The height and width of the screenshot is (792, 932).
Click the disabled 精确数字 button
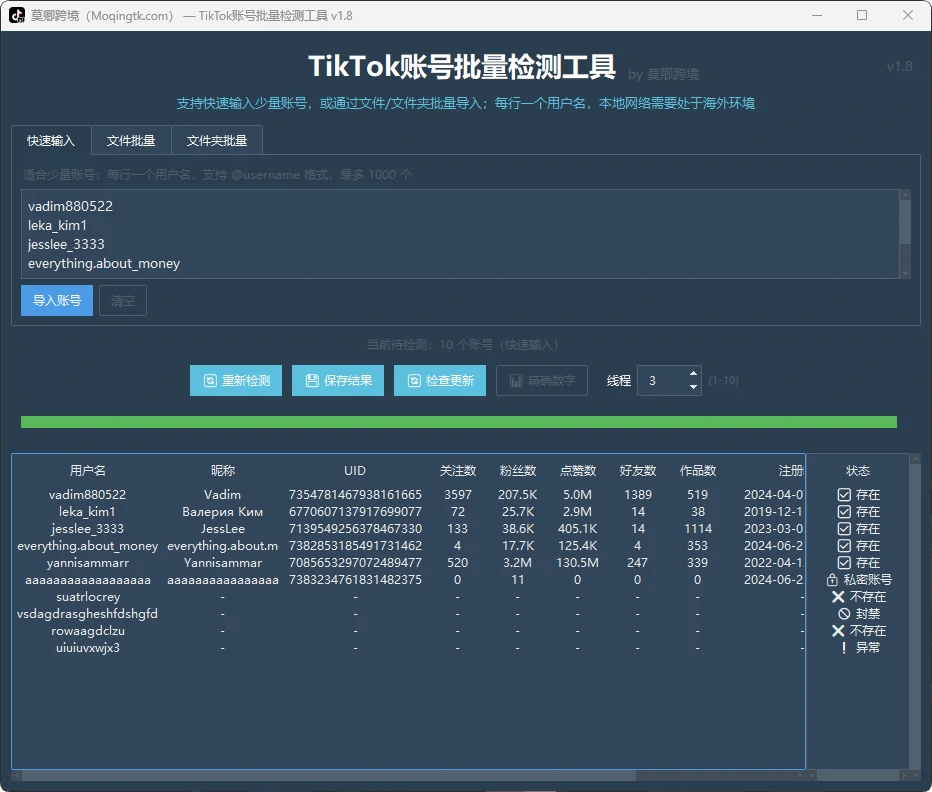pyautogui.click(x=542, y=381)
